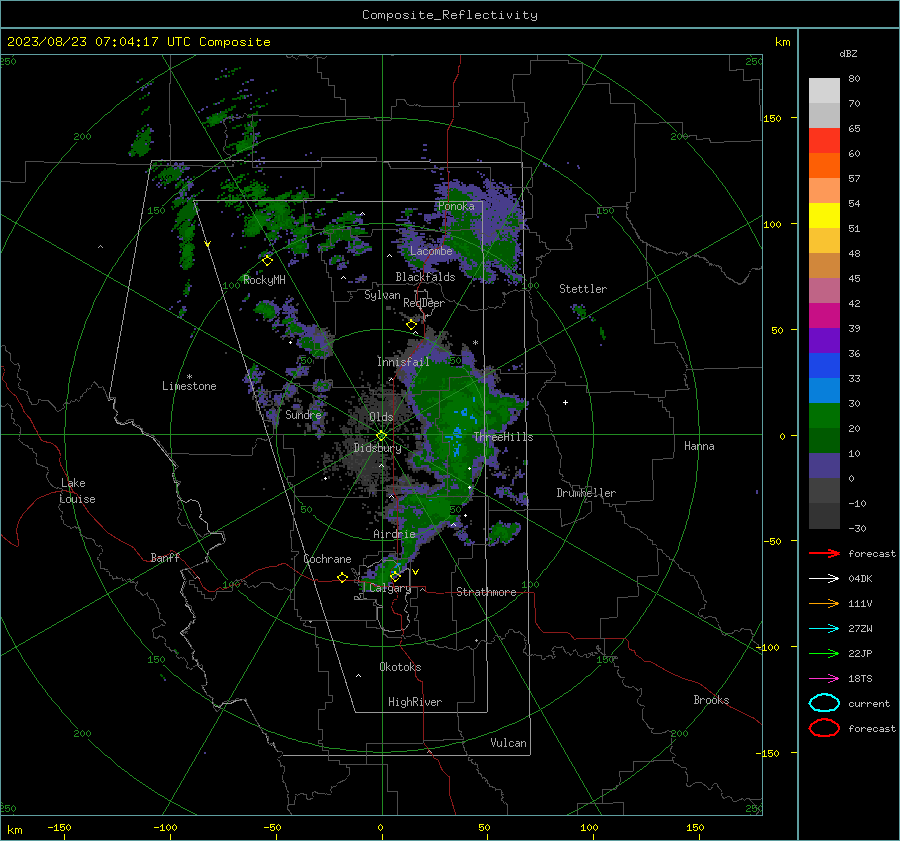900x841 pixels.
Task: Click the asterisk marker above Limestone
Action: pos(189,377)
